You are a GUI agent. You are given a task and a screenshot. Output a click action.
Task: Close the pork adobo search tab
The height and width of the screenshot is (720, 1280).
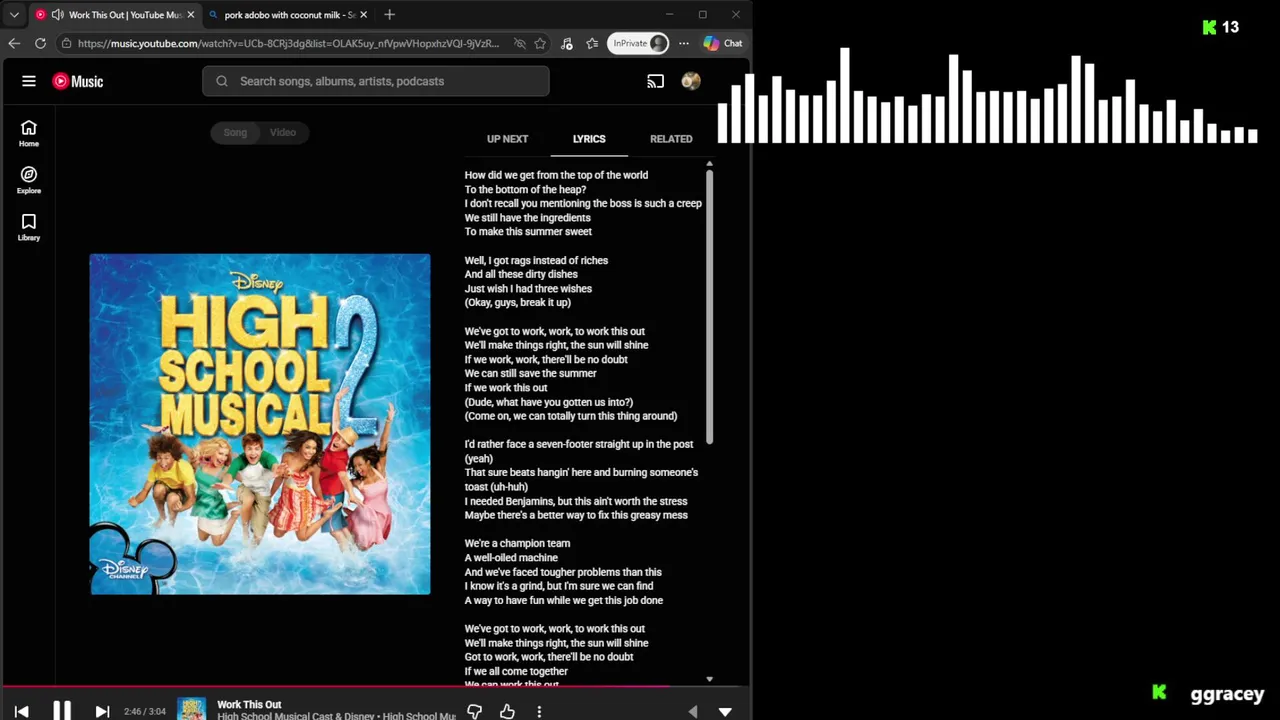pos(363,15)
